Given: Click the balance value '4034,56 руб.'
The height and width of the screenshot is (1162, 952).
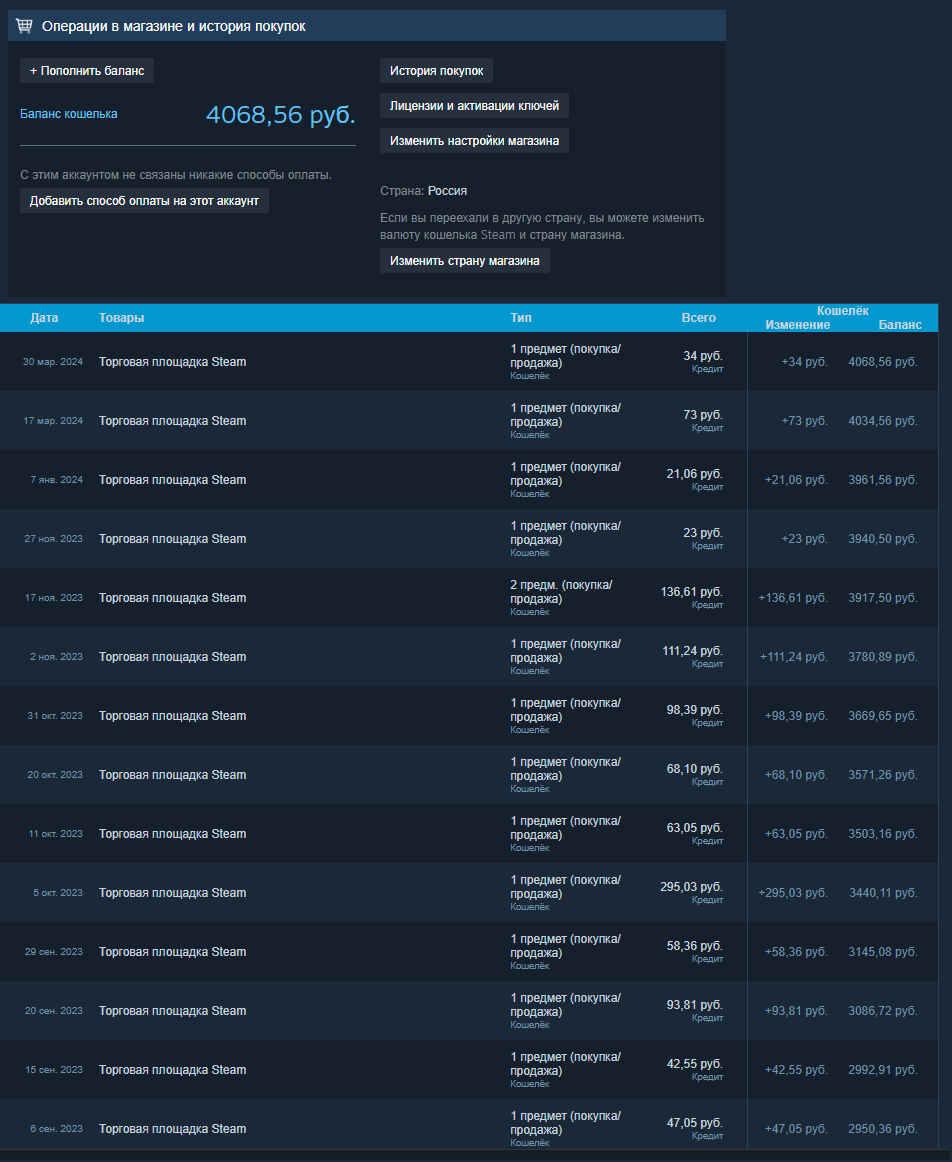Looking at the screenshot, I should click(x=882, y=421).
